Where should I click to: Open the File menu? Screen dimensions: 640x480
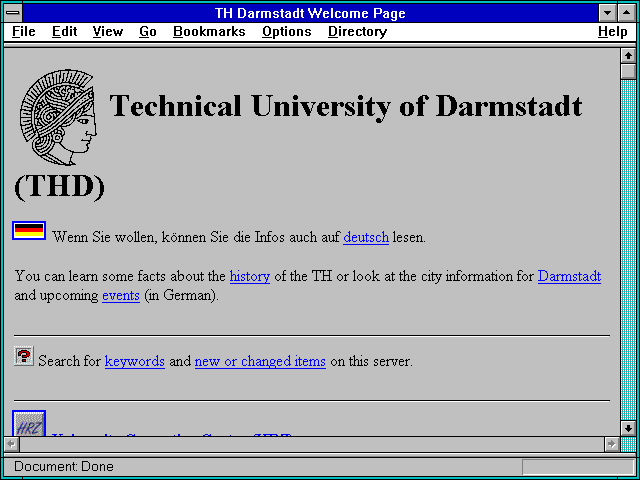click(x=23, y=31)
